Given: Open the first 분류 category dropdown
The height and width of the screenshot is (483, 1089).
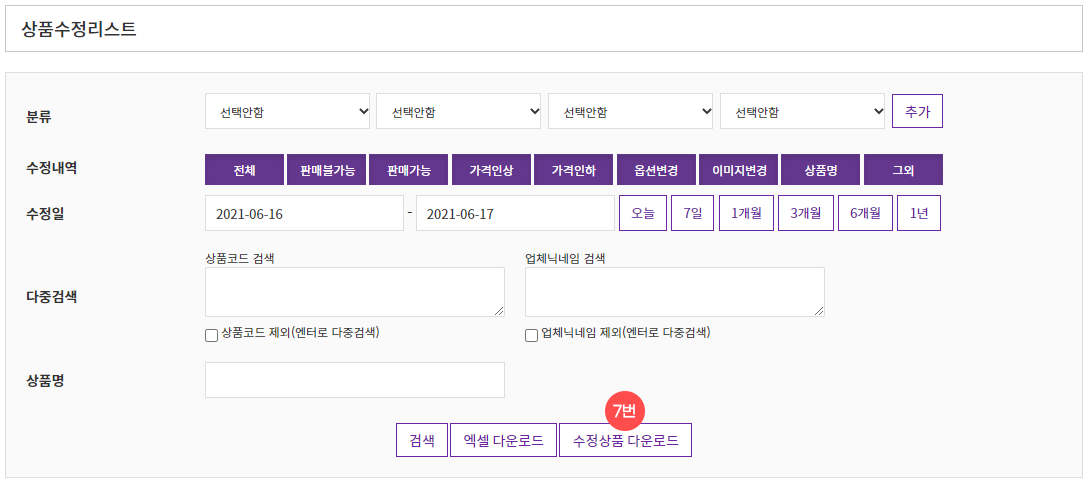Looking at the screenshot, I should pos(288,111).
